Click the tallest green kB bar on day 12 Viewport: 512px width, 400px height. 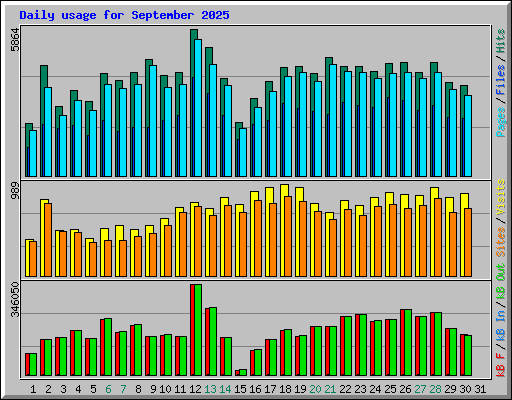click(198, 330)
